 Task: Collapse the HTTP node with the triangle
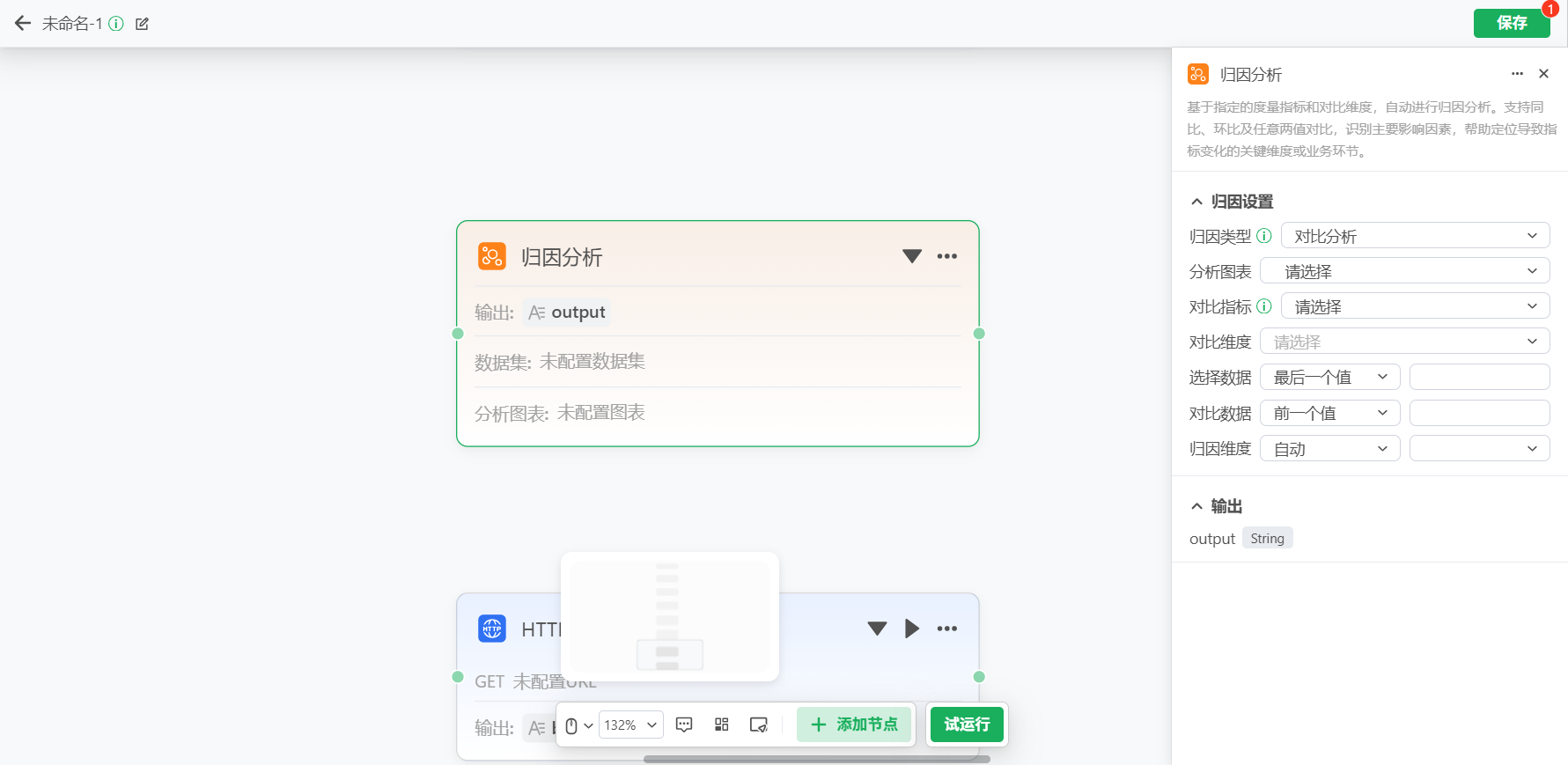(x=877, y=629)
